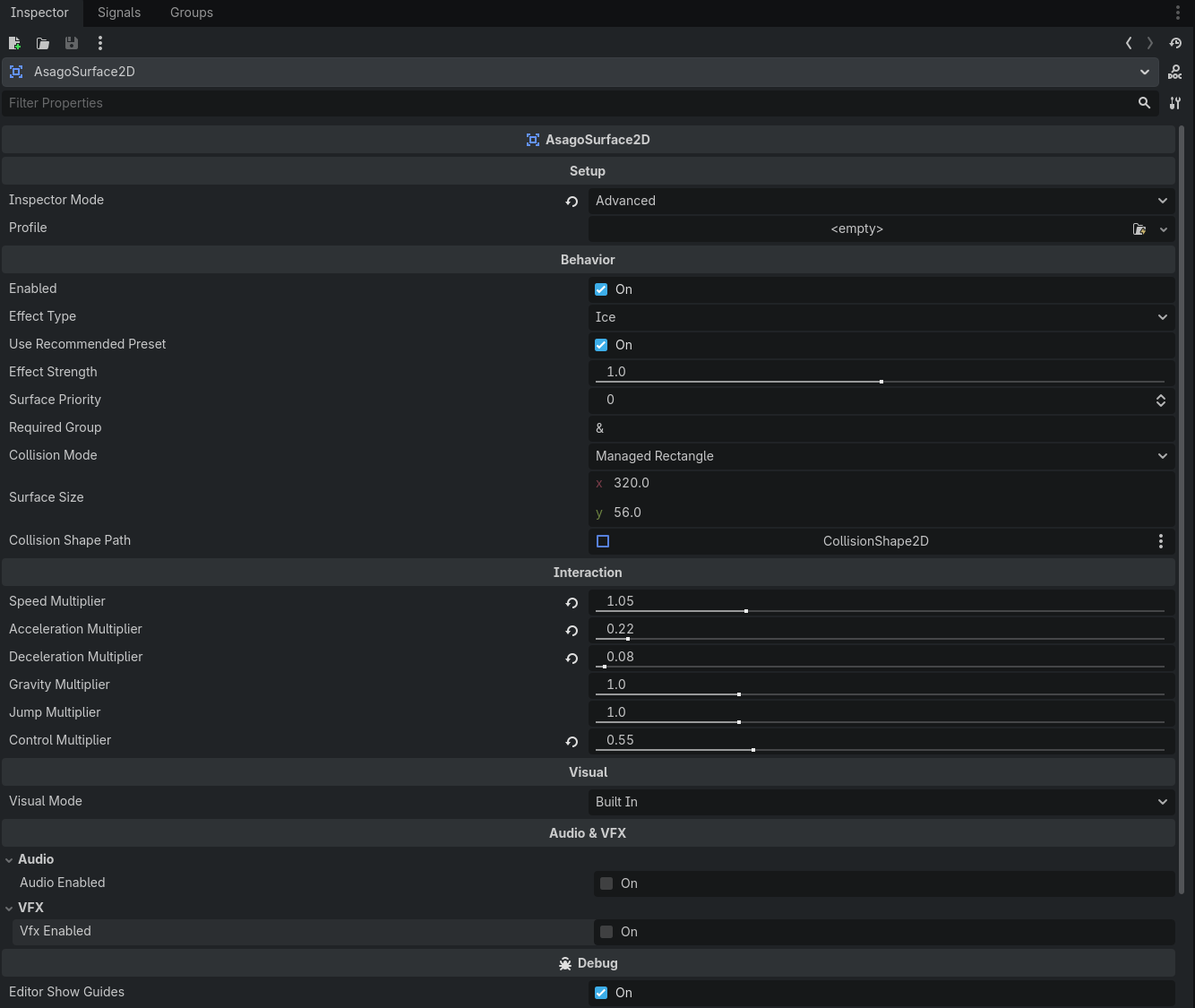1195x1008 pixels.
Task: Click the CollisionShape2D path button
Action: pyautogui.click(x=875, y=541)
